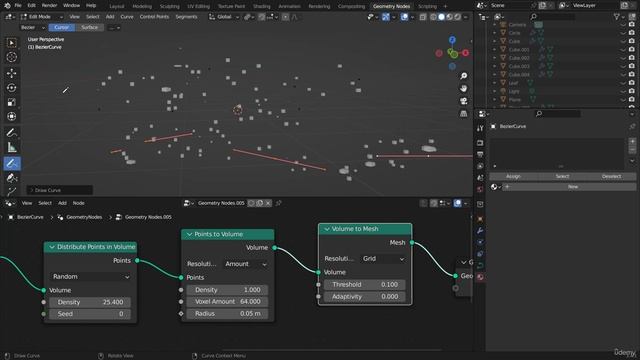Toggle Leaf render visibility camera icon
The width and height of the screenshot is (640, 360).
click(632, 83)
